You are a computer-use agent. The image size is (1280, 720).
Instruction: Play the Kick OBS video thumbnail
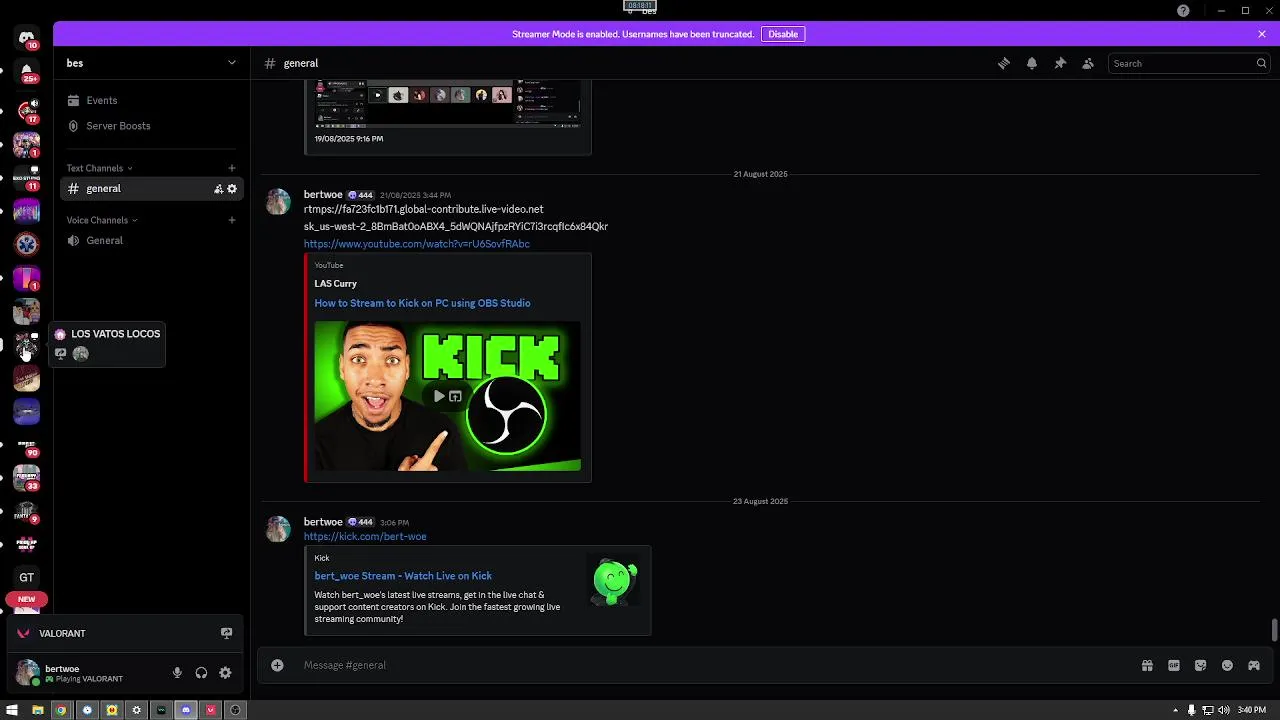click(439, 396)
